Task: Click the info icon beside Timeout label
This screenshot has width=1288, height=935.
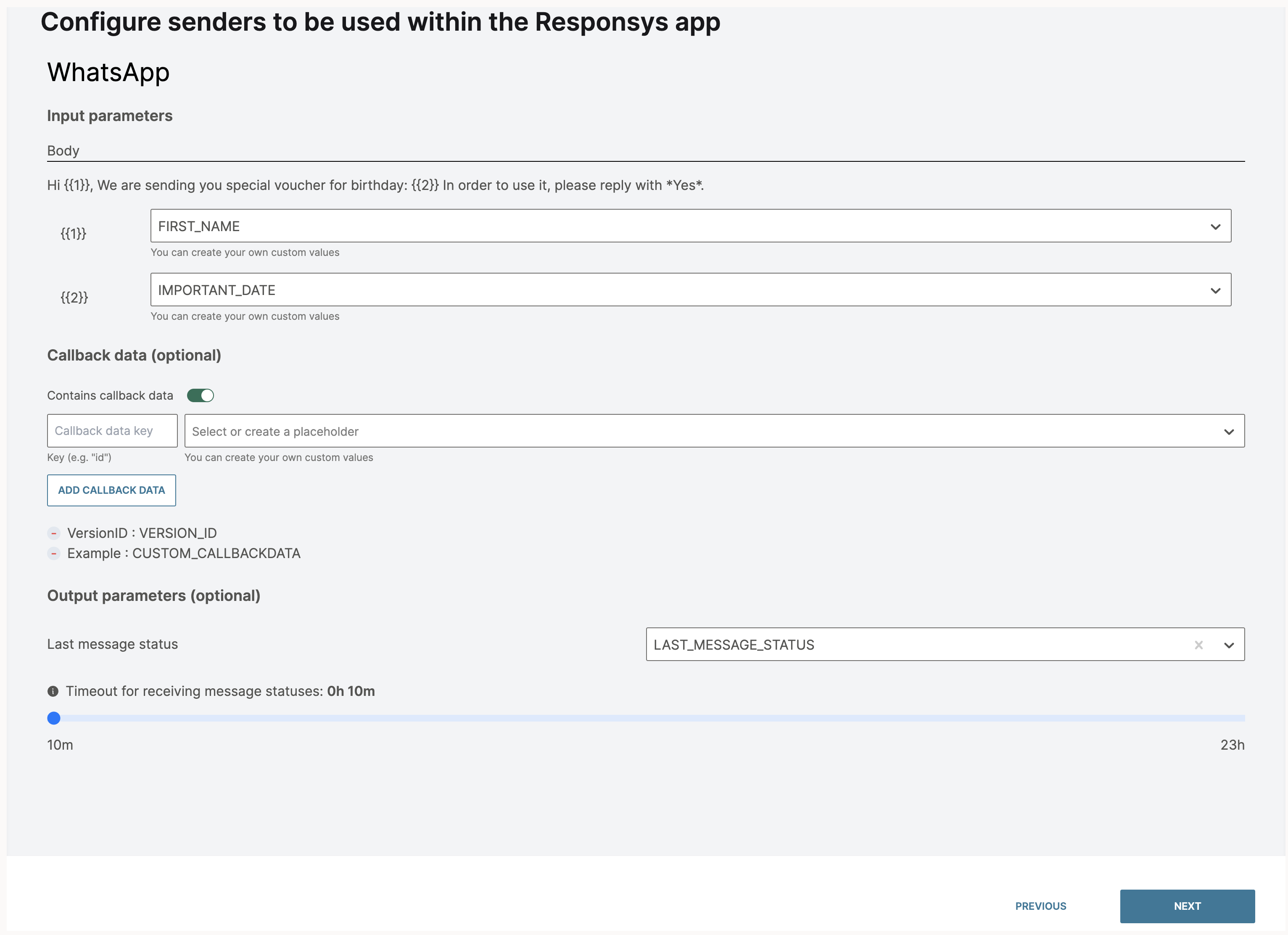Action: point(53,691)
